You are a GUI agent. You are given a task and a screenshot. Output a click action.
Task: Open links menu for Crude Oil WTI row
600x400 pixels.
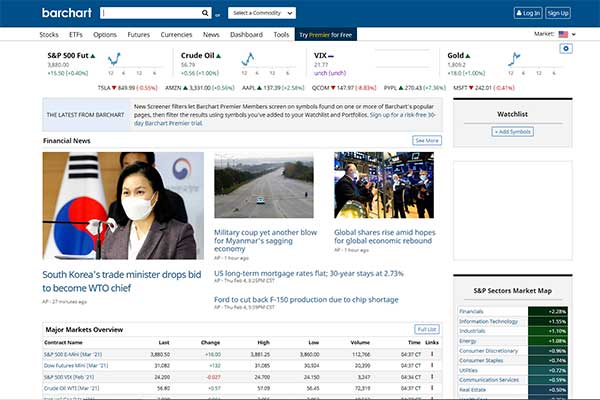point(432,388)
